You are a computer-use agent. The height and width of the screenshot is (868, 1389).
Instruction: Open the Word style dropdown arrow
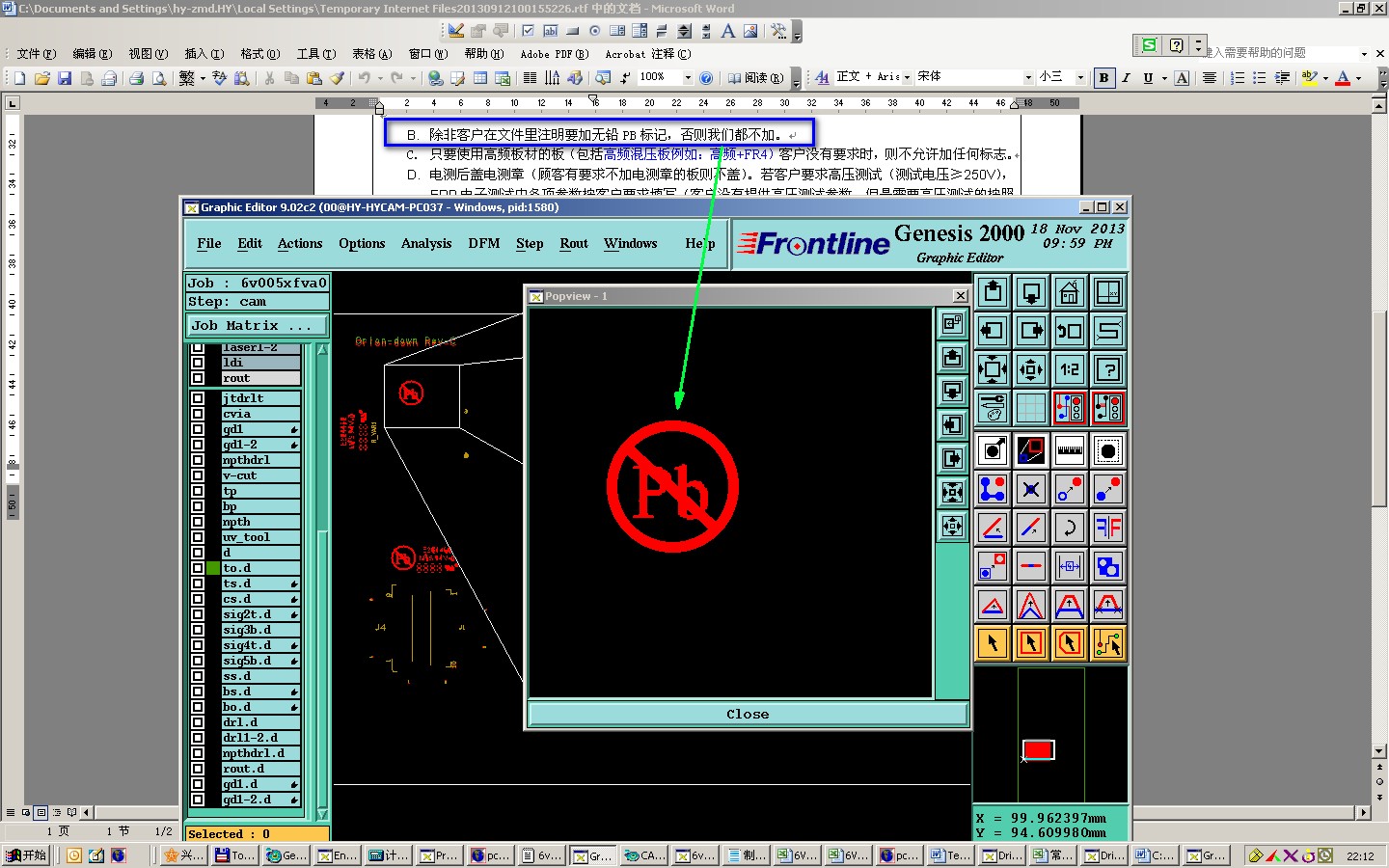(907, 77)
